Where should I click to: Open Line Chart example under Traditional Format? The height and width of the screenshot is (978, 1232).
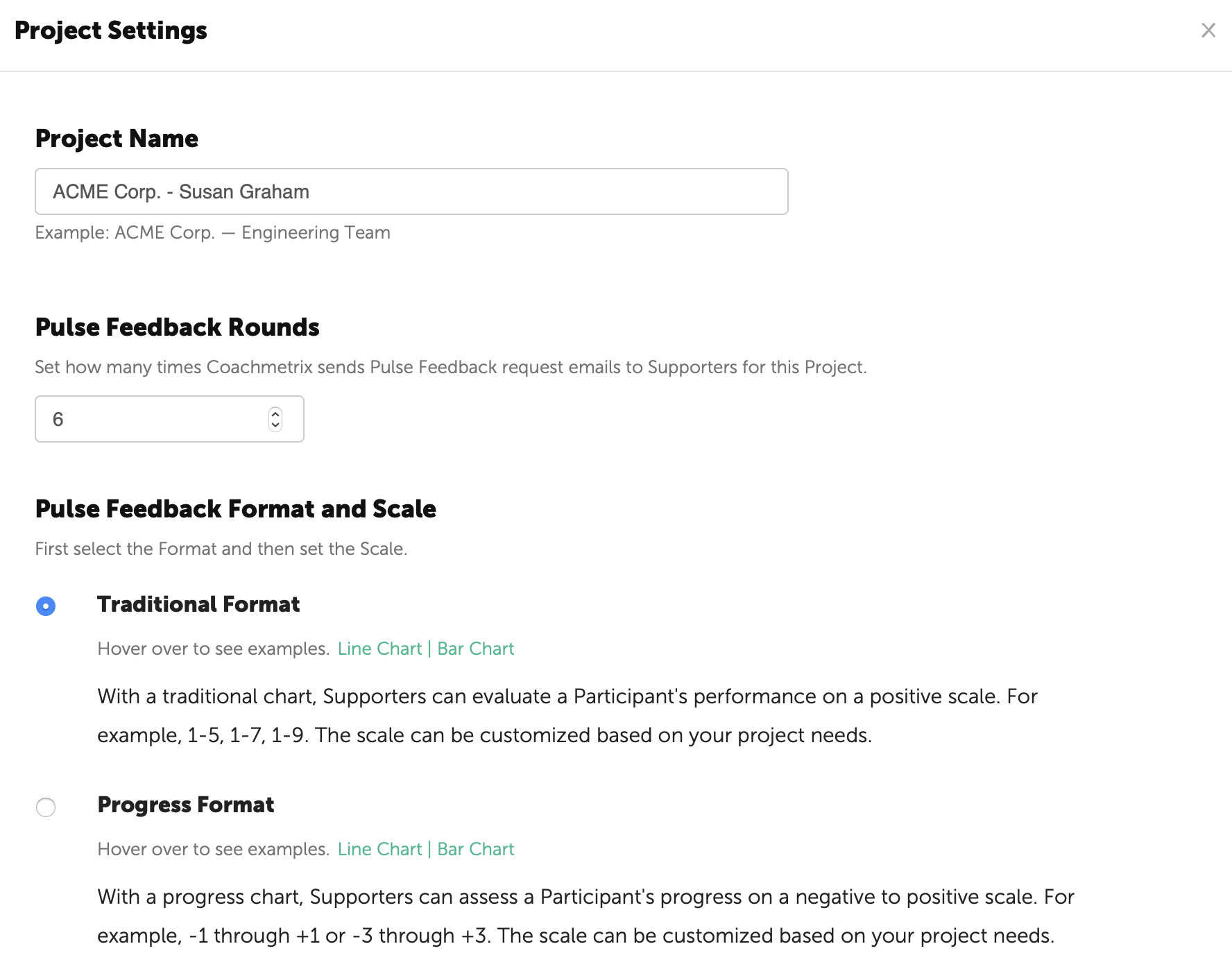click(x=379, y=649)
